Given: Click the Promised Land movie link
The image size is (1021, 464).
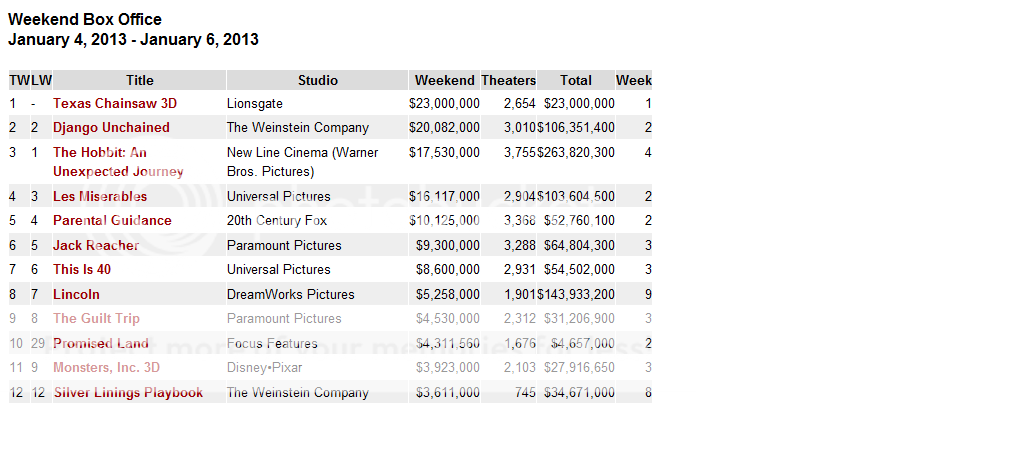Looking at the screenshot, I should click(x=101, y=344).
